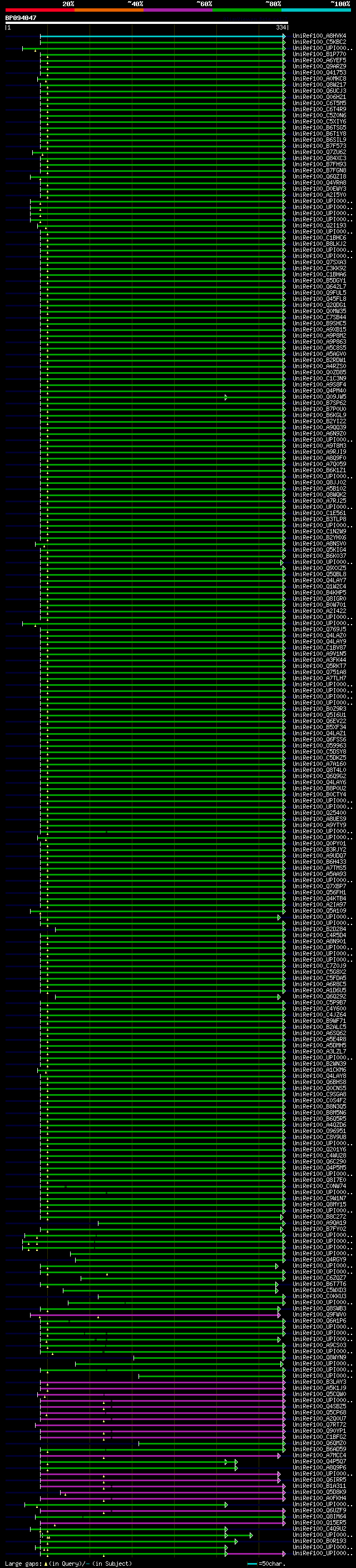Open hit UniRef100_Q7RT72
This screenshot has height=1568, width=356.
click(x=319, y=1425)
